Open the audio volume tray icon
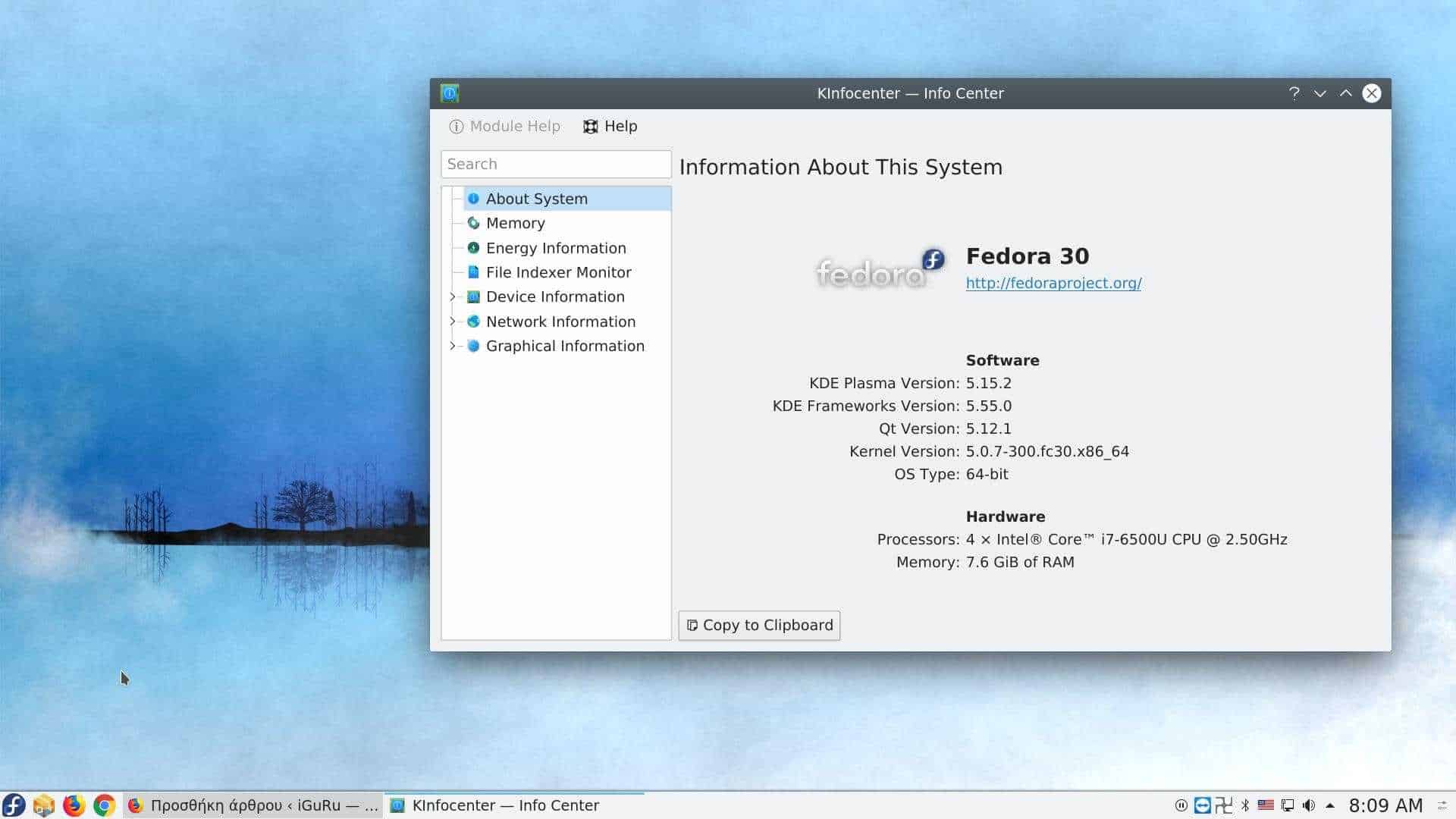Viewport: 1456px width, 819px height. coord(1309,805)
